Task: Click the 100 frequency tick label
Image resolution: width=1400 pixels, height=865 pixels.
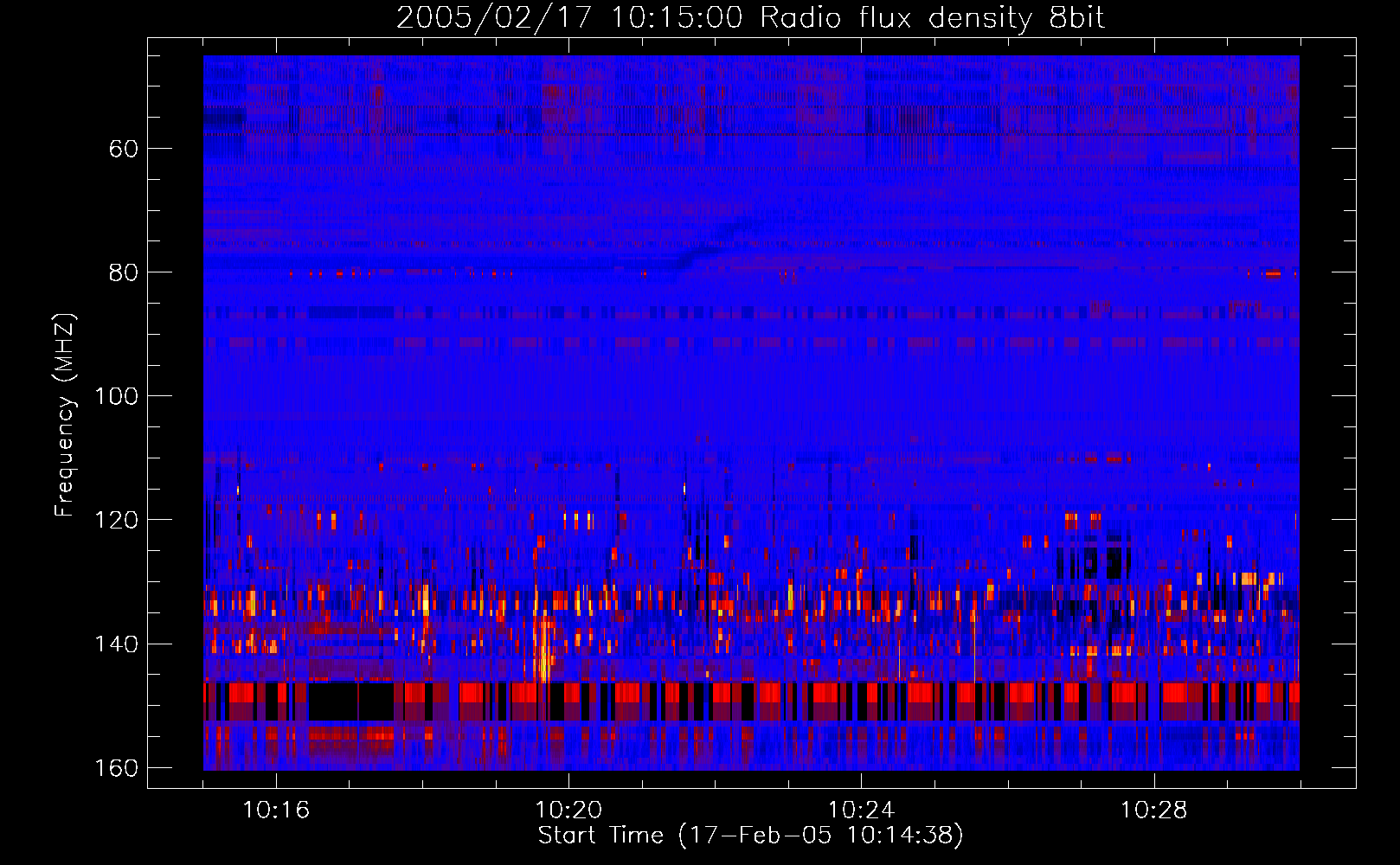Action: coord(117,396)
